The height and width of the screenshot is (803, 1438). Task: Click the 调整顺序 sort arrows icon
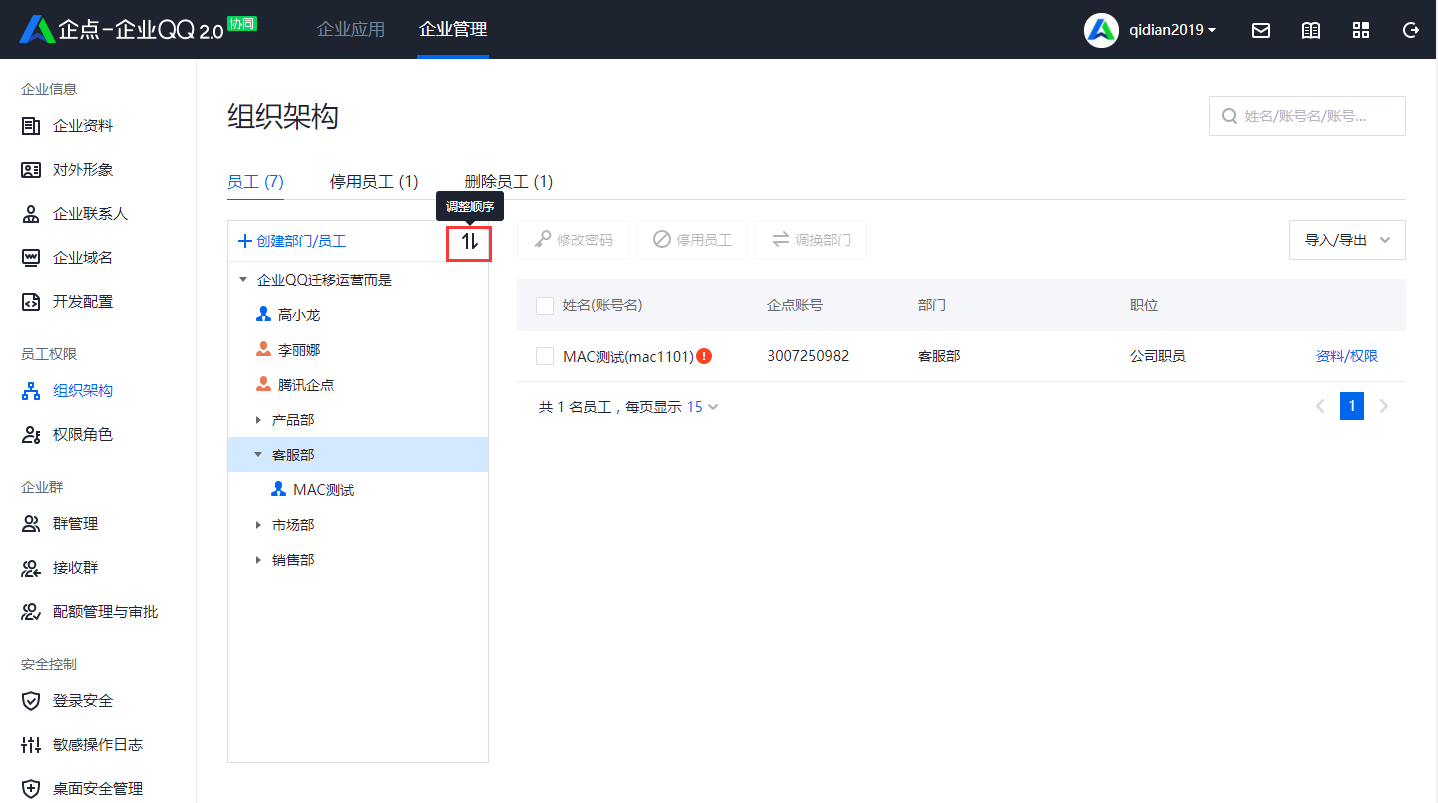[470, 241]
